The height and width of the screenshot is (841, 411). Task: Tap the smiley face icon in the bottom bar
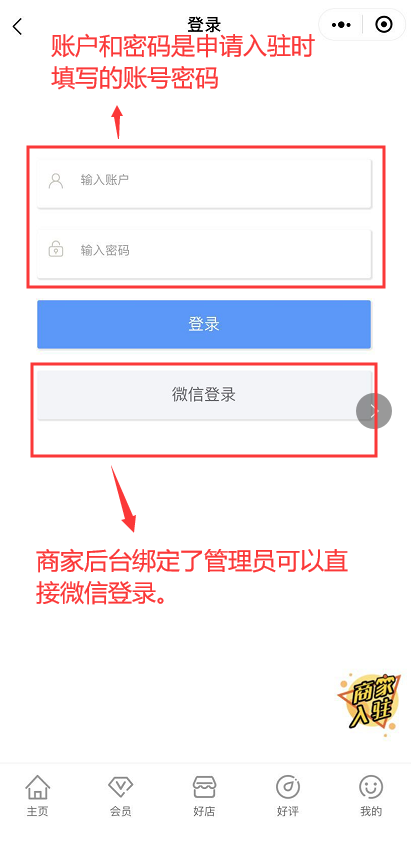click(x=371, y=787)
